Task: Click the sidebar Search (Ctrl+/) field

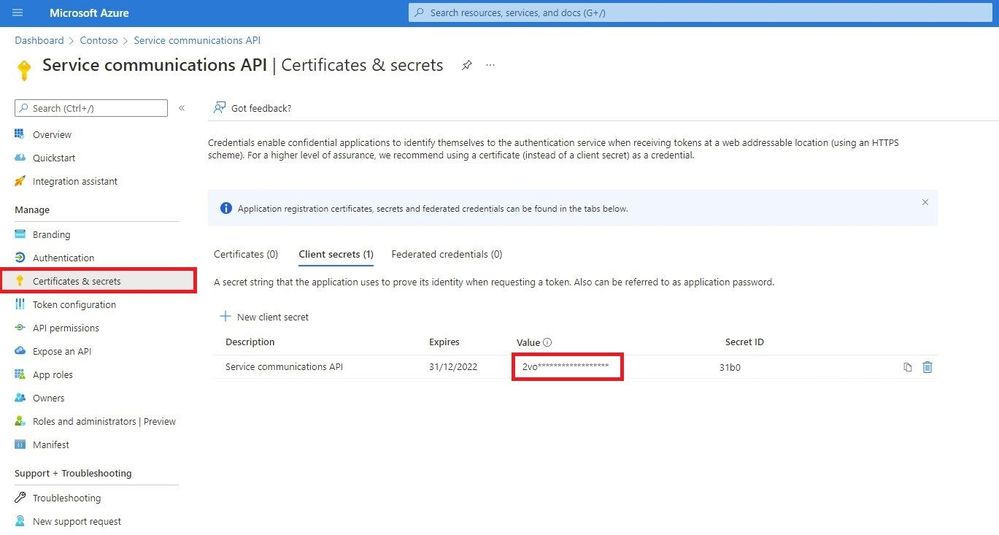Action: click(91, 108)
